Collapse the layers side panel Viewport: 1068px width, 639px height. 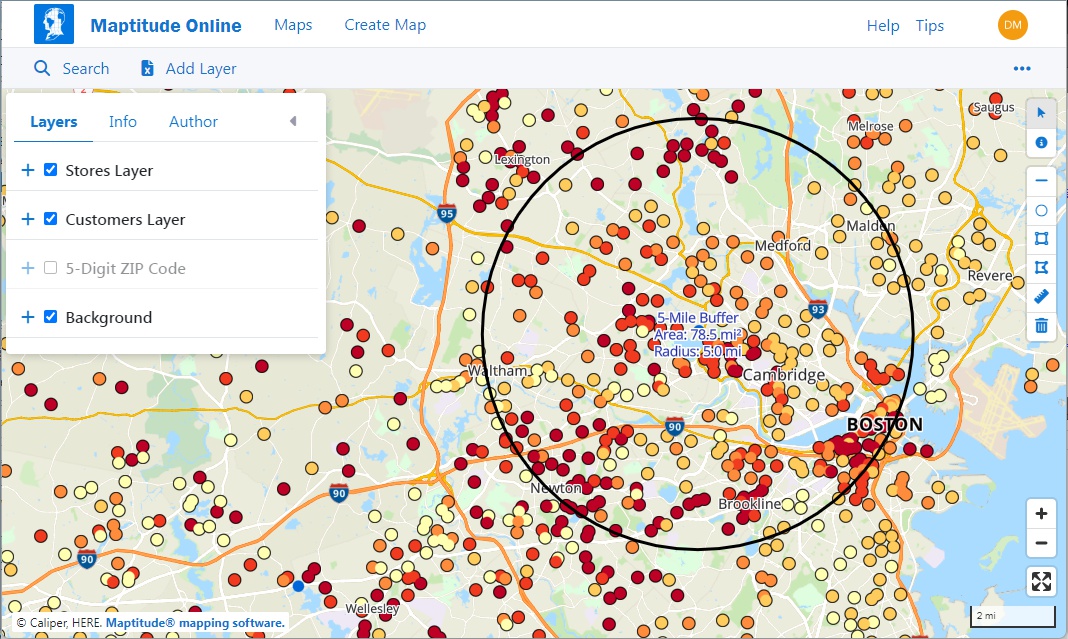[293, 122]
